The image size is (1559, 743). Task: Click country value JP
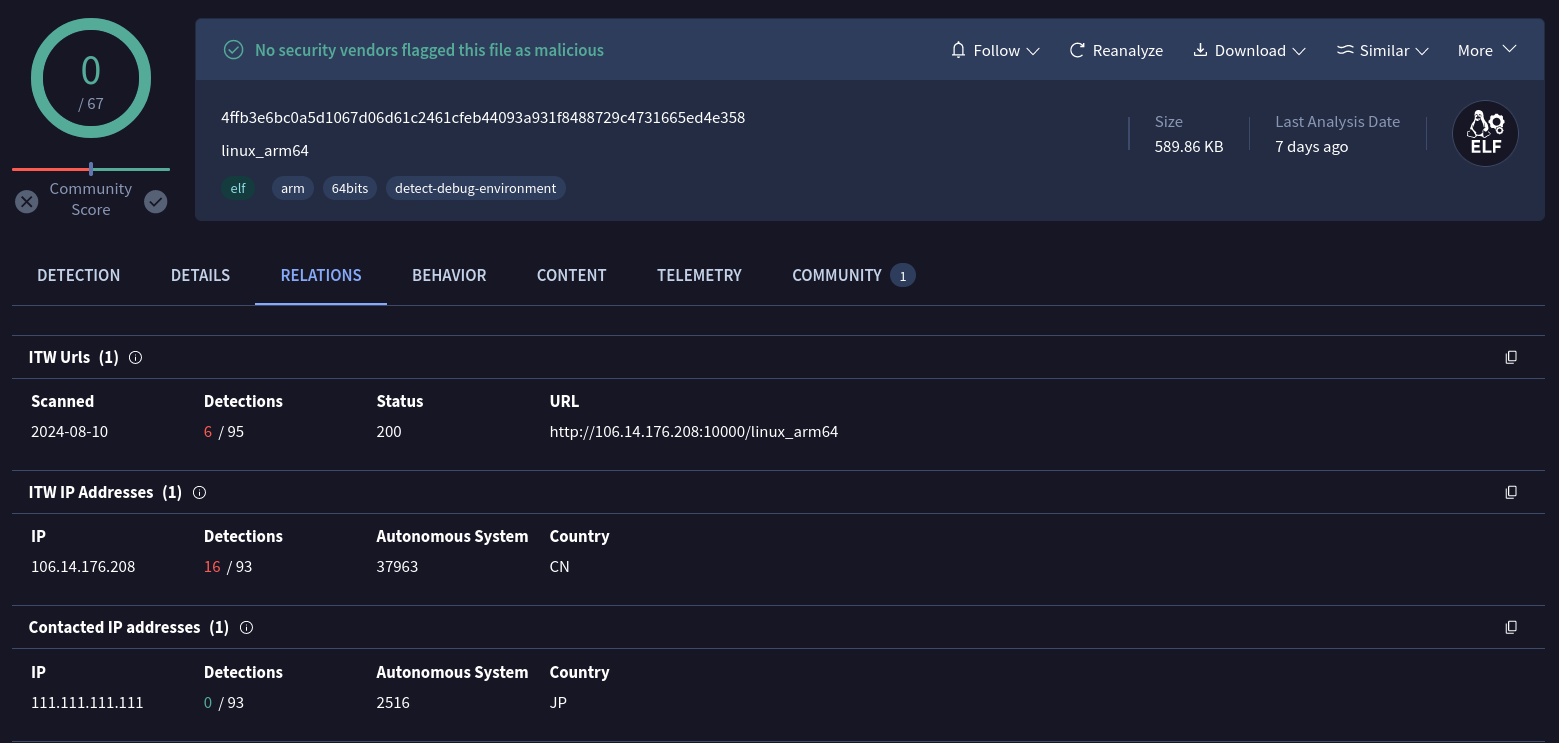tap(558, 702)
